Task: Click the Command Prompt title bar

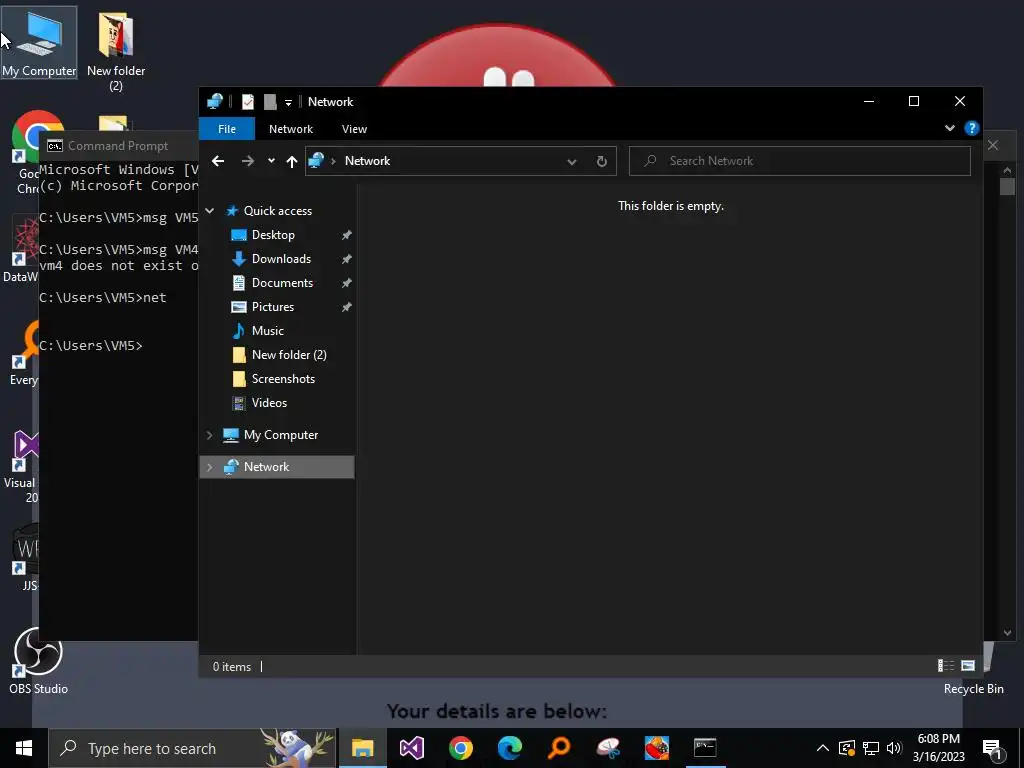Action: [119, 146]
